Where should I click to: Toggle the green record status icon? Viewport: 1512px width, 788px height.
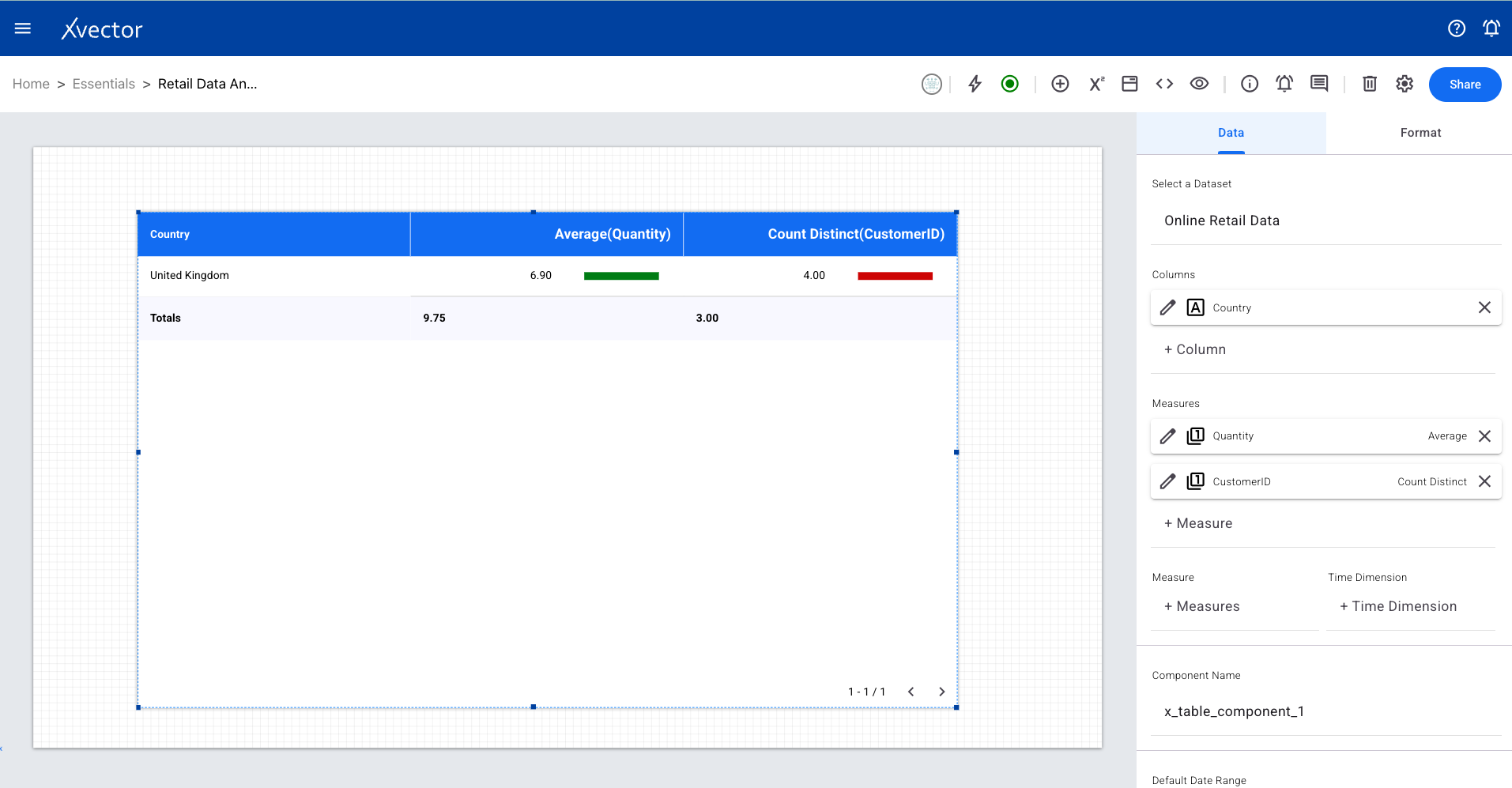click(1009, 84)
